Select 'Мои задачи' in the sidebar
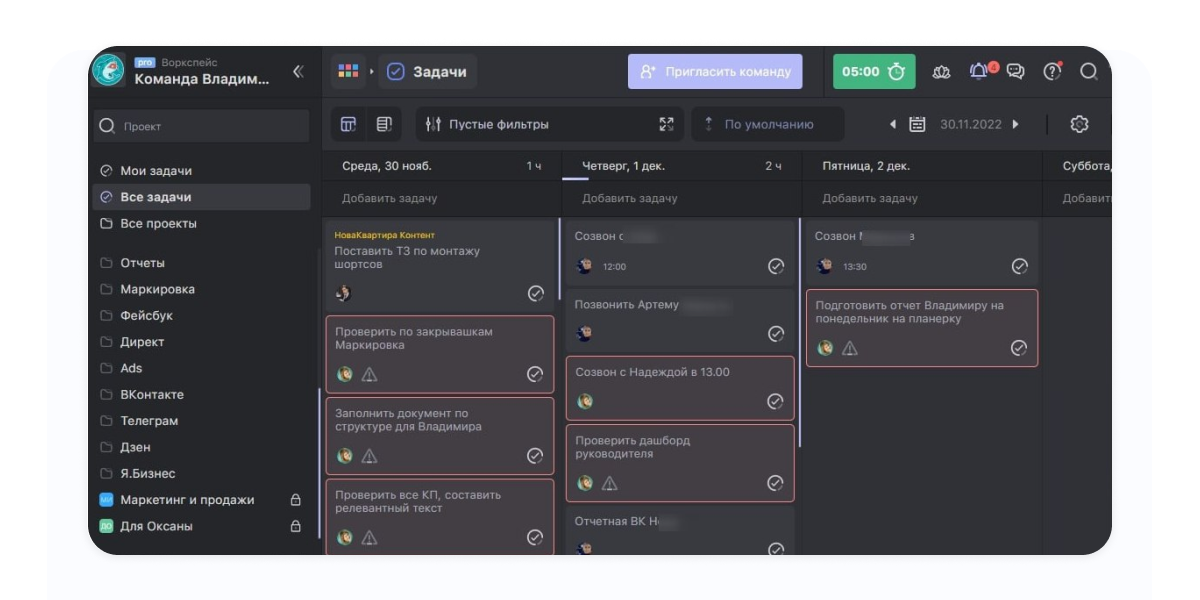This screenshot has height=600, width=1200. 156,171
